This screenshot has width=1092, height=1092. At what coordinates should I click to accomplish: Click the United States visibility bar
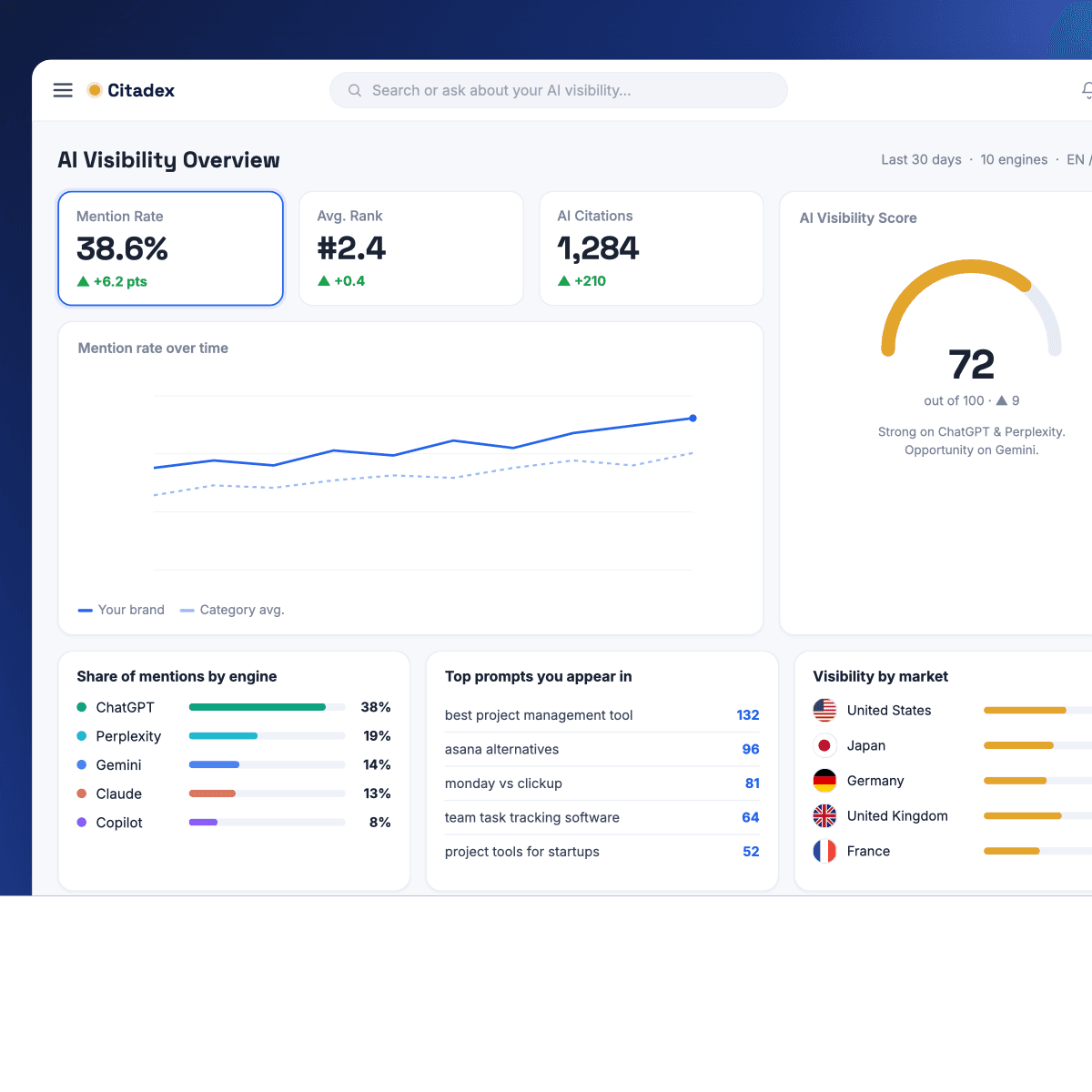click(x=1037, y=710)
